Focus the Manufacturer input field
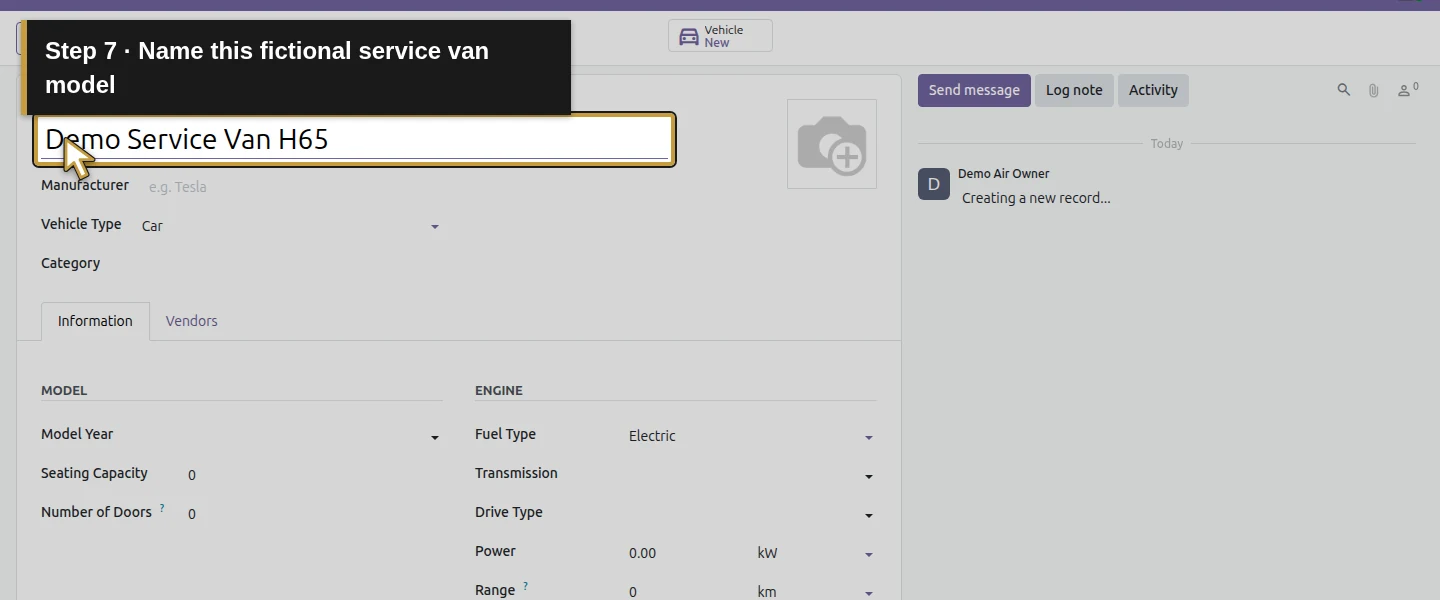1440x600 pixels. (x=295, y=187)
